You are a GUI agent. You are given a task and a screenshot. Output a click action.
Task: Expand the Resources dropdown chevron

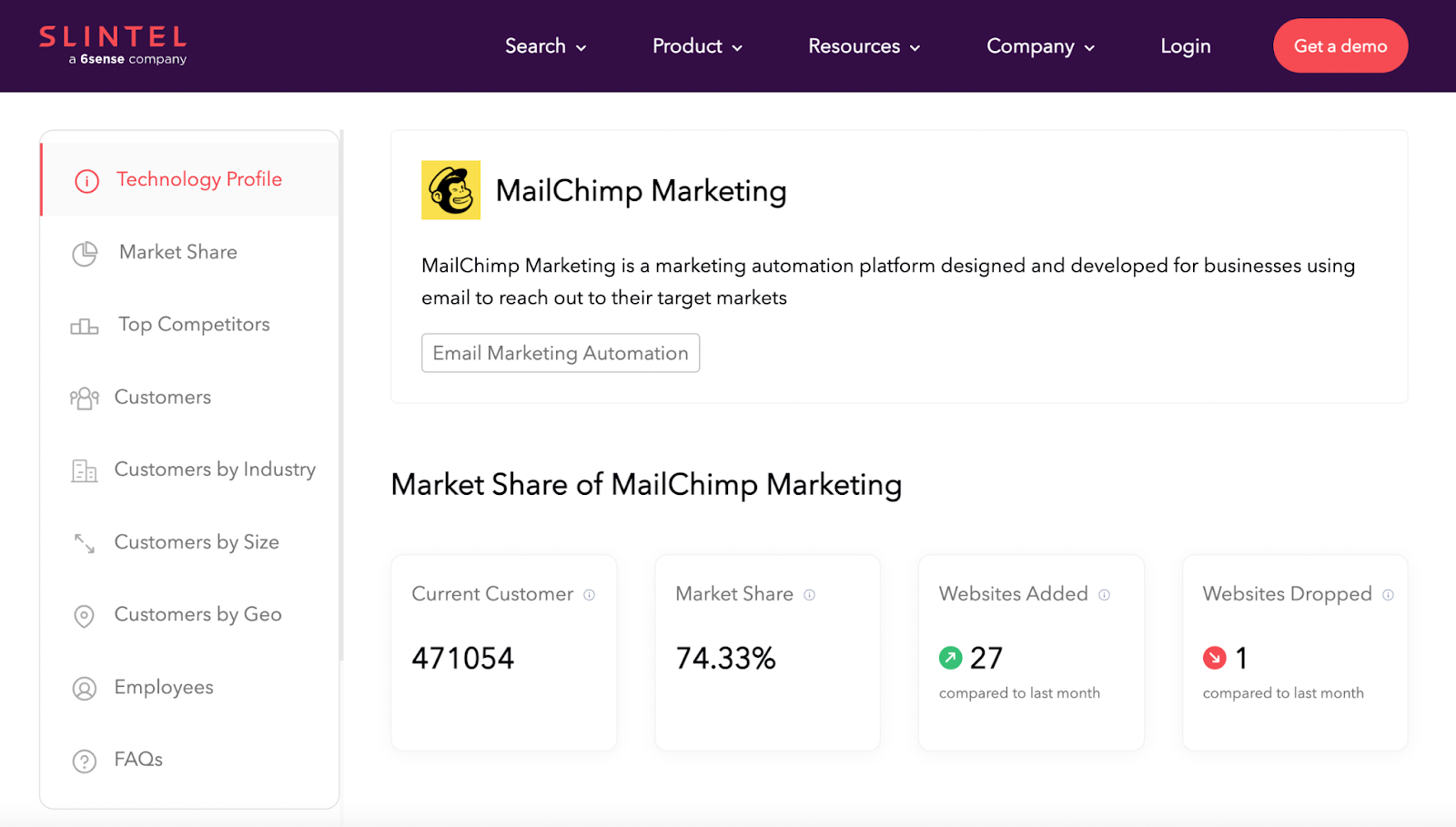915,48
